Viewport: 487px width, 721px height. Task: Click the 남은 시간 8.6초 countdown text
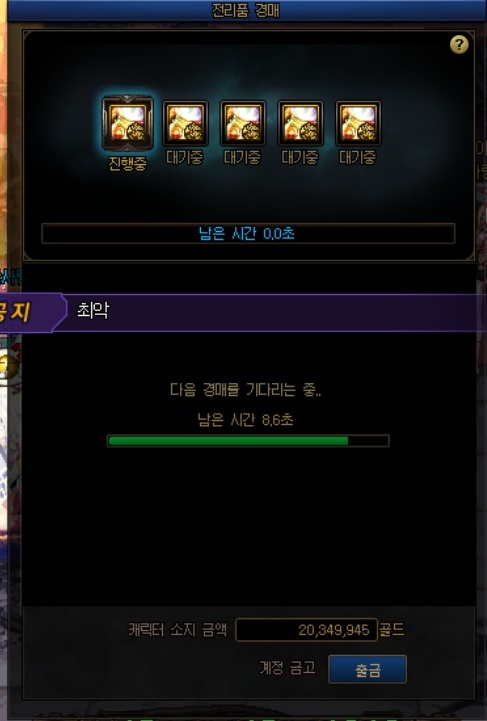point(246,419)
